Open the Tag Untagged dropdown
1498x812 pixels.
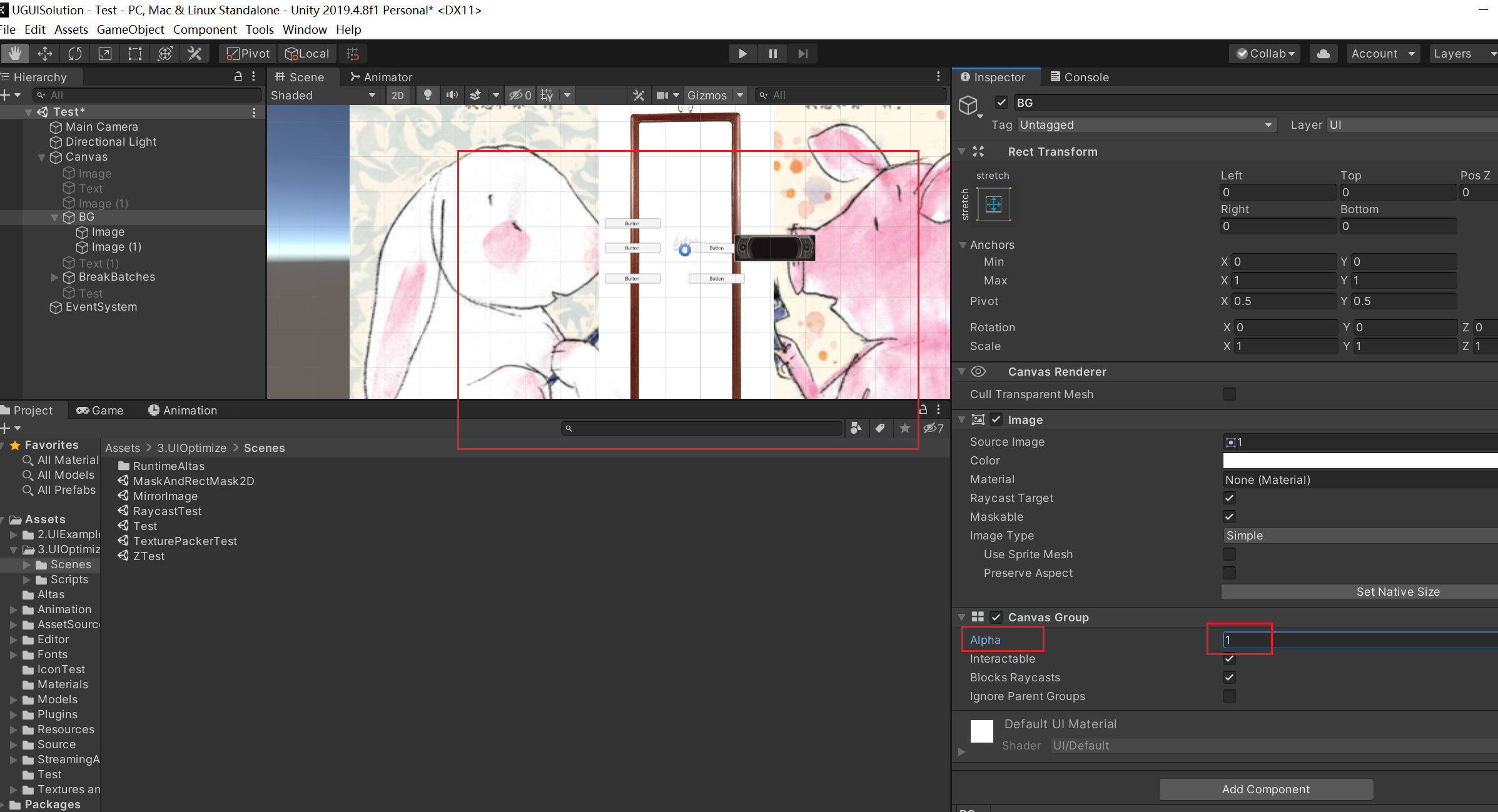(x=1146, y=125)
